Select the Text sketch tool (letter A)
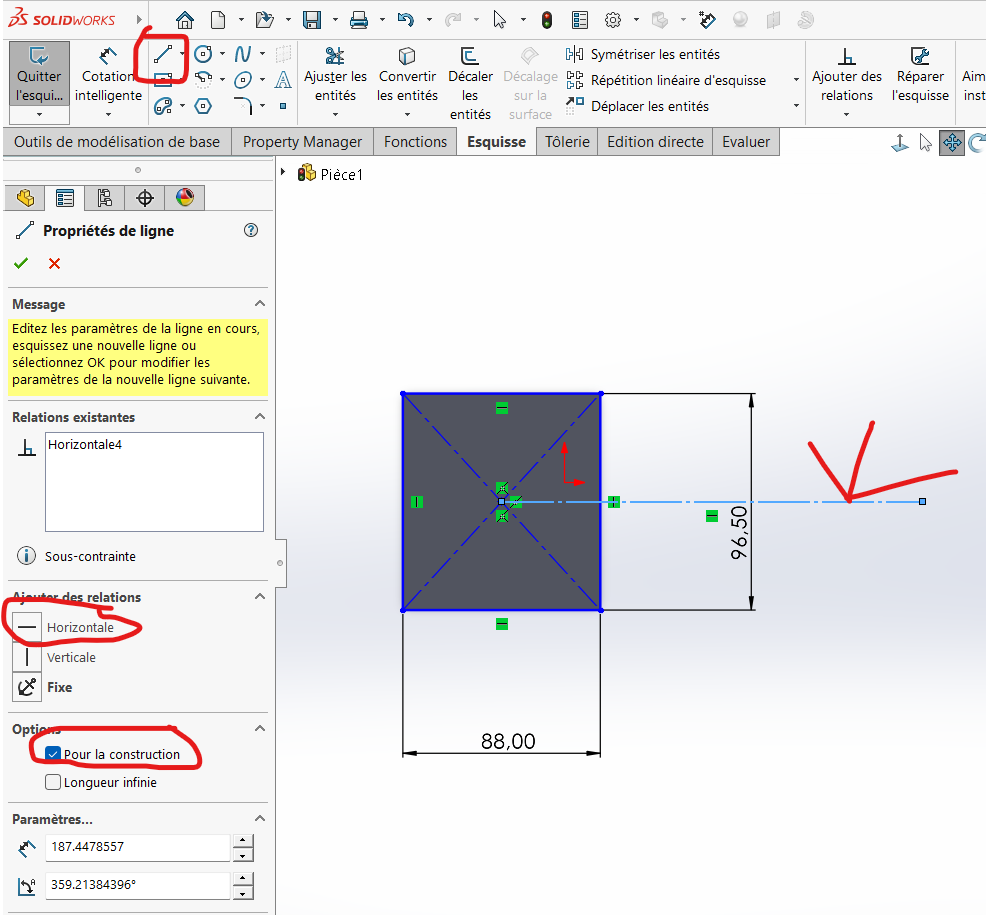This screenshot has width=986, height=915. pos(284,80)
